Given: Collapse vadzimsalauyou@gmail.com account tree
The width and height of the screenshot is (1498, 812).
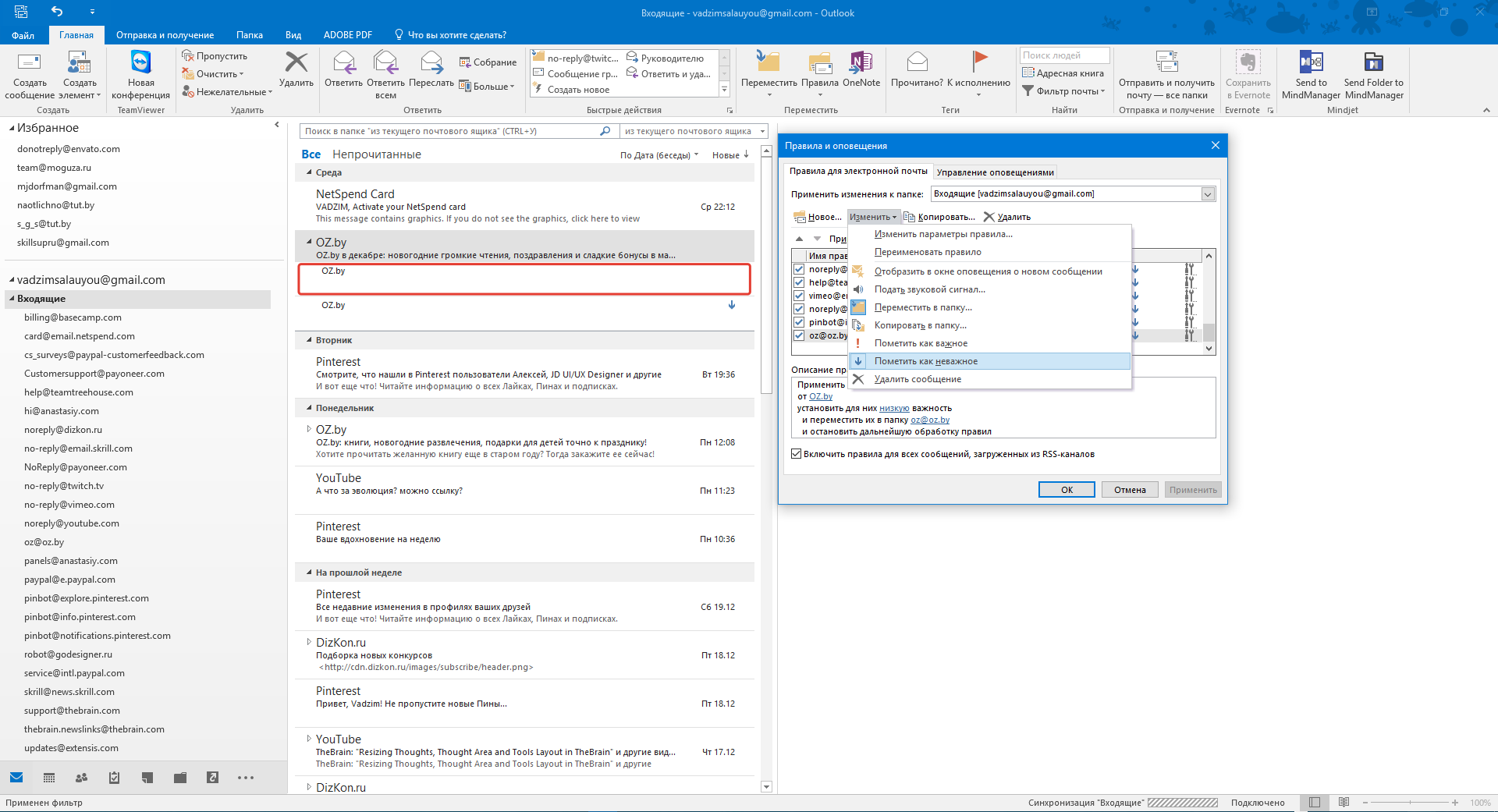Looking at the screenshot, I should coord(12,280).
